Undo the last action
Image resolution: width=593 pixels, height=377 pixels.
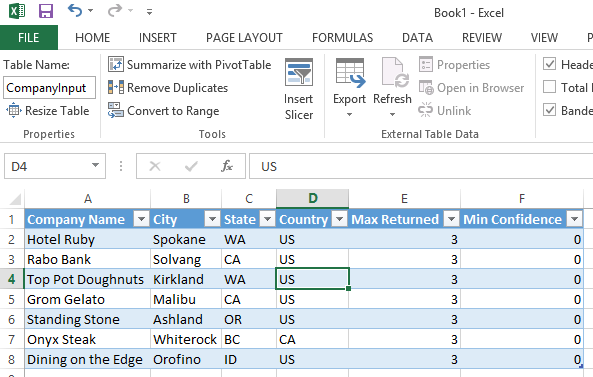pos(75,11)
